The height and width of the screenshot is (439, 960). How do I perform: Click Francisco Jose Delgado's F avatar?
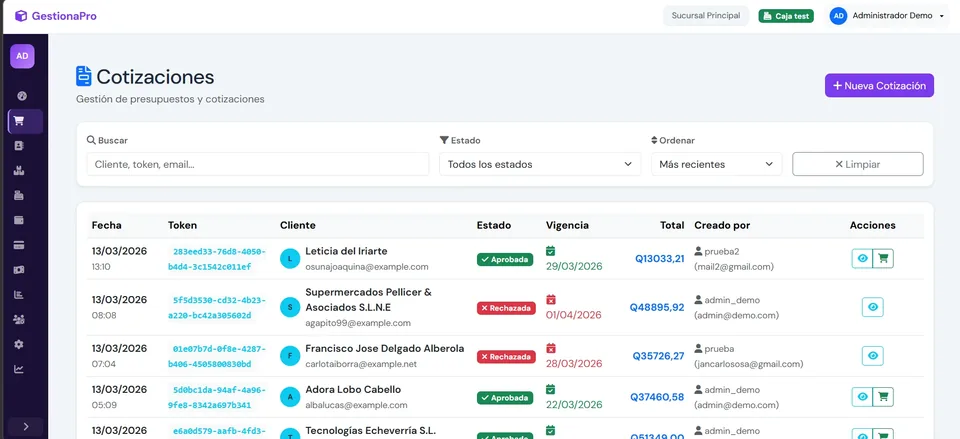coord(290,356)
